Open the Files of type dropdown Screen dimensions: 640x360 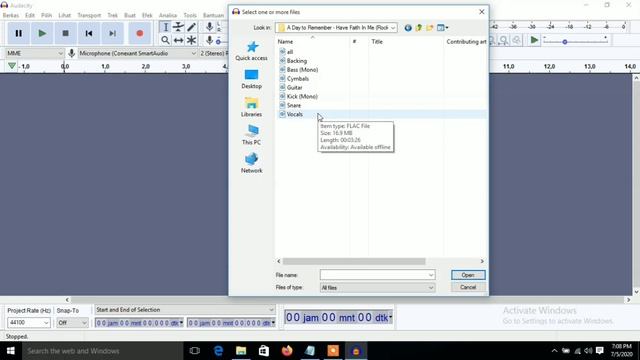click(x=378, y=288)
